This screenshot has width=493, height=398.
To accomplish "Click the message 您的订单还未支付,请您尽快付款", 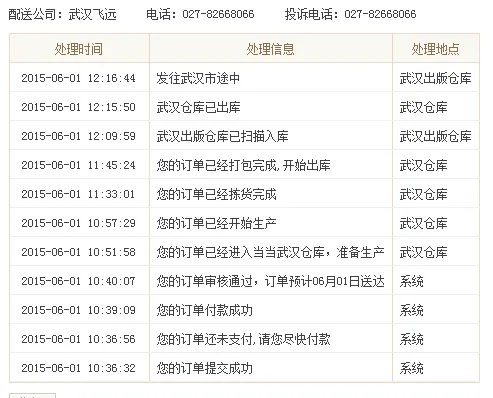I will 244,339.
